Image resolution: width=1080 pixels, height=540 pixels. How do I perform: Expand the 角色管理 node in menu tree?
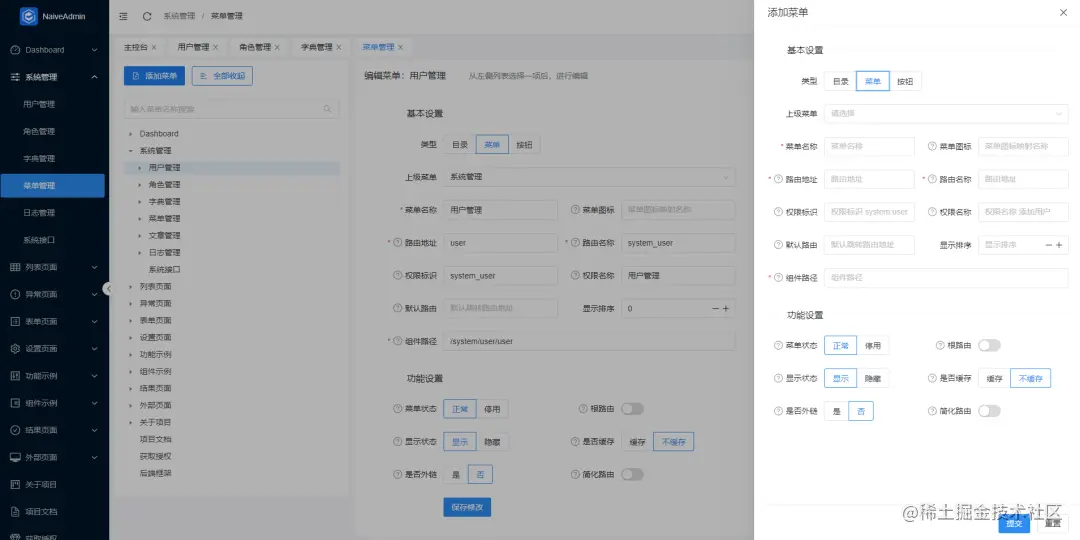[140, 185]
